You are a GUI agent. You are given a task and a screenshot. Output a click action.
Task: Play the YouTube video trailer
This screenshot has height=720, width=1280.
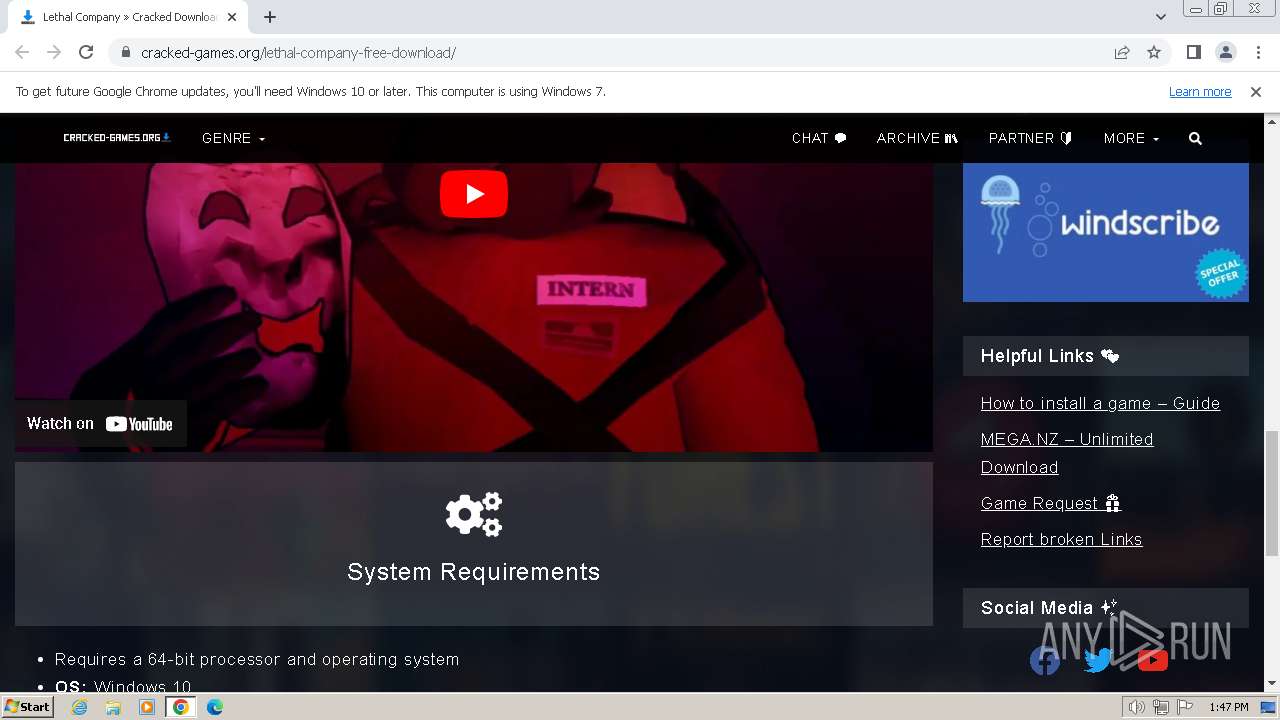[x=474, y=194]
